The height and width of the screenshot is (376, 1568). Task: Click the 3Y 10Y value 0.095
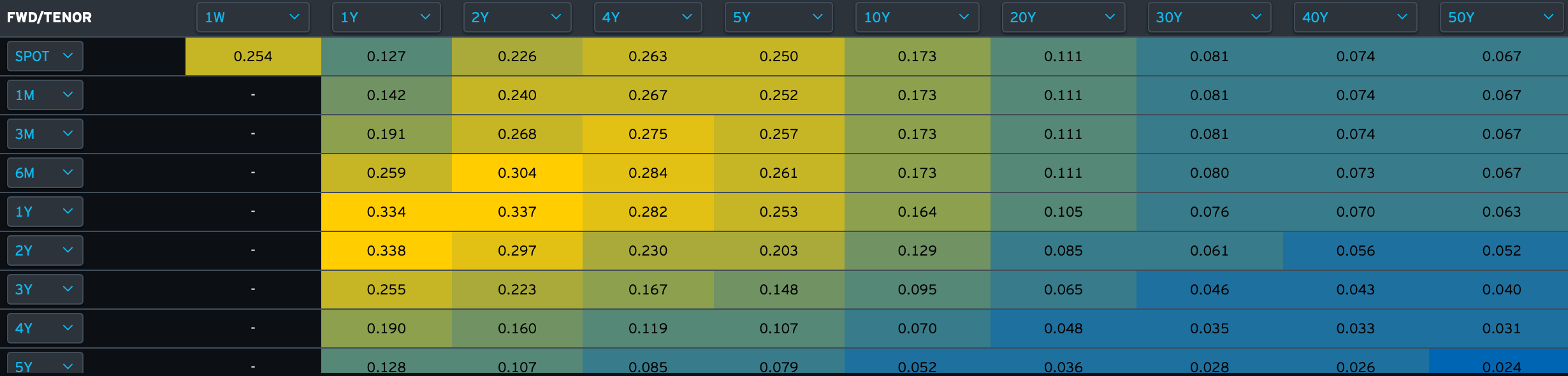click(917, 289)
